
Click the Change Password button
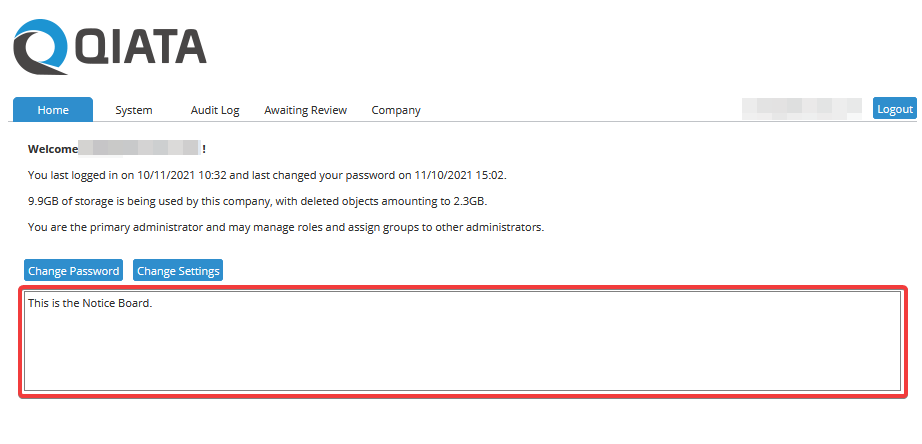(74, 271)
